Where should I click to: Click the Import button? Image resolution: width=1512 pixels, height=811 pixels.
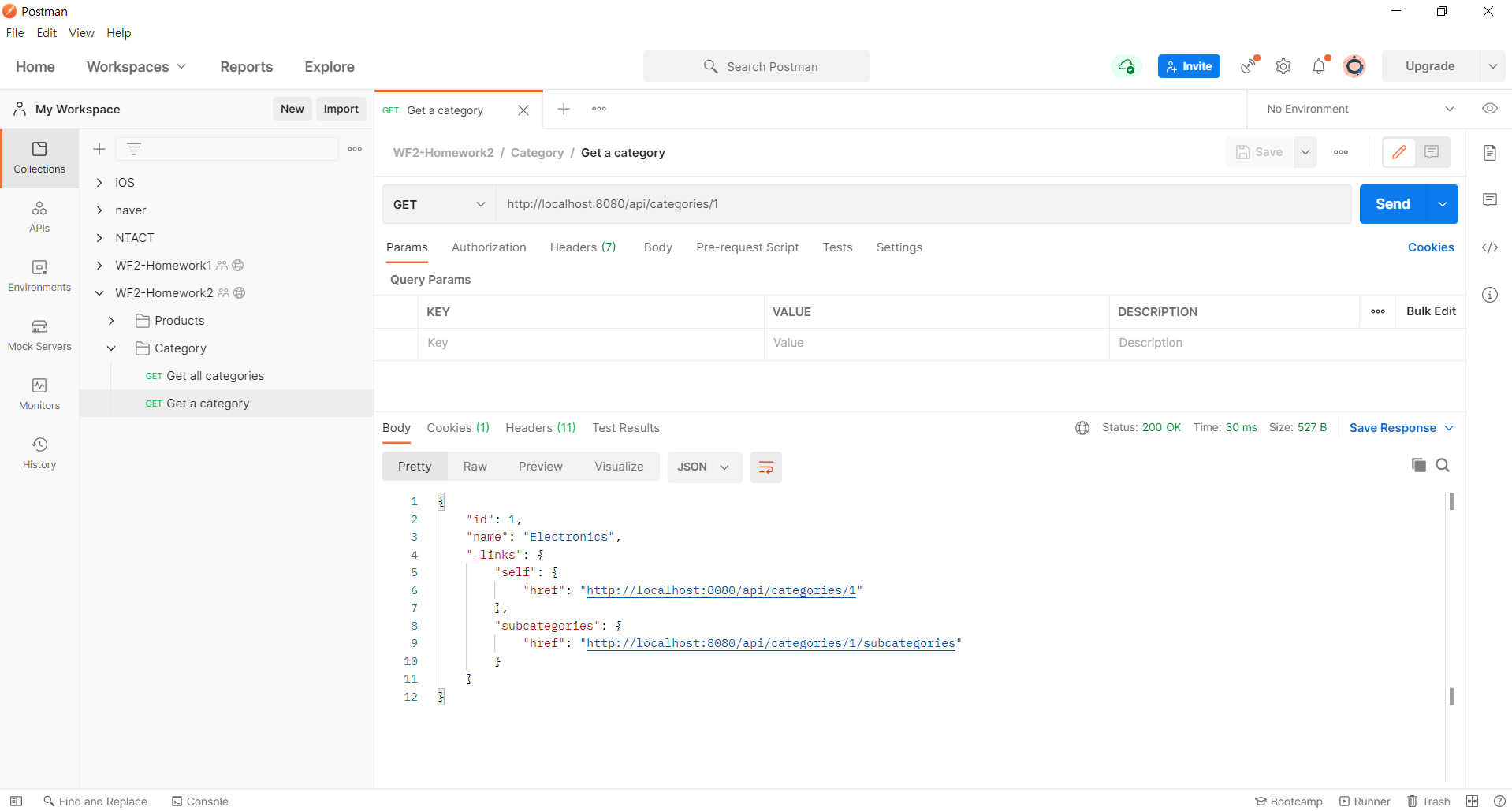pyautogui.click(x=341, y=109)
